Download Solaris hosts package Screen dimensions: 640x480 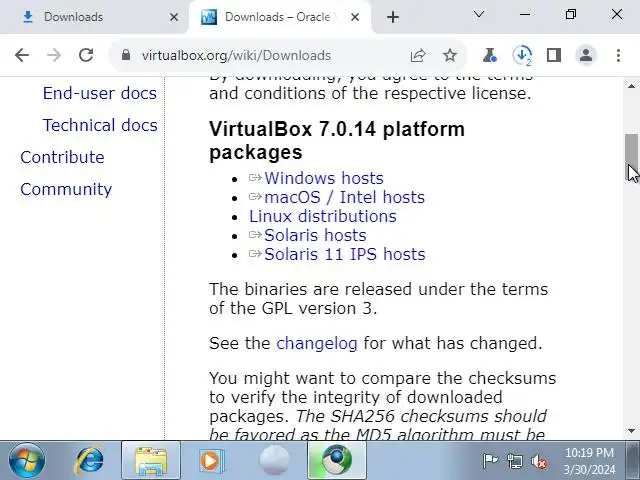click(x=315, y=236)
